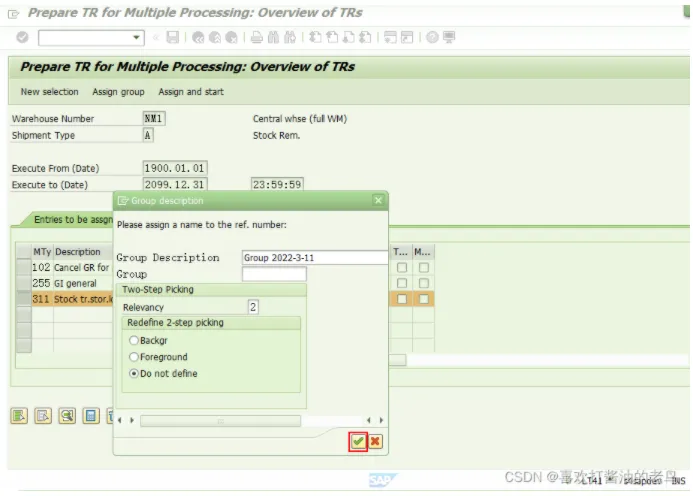Click the Exit (up arrows) icon

coord(215,38)
